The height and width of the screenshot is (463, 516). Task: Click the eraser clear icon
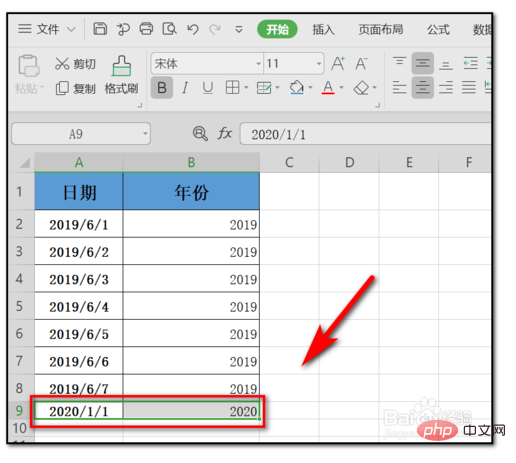[361, 88]
